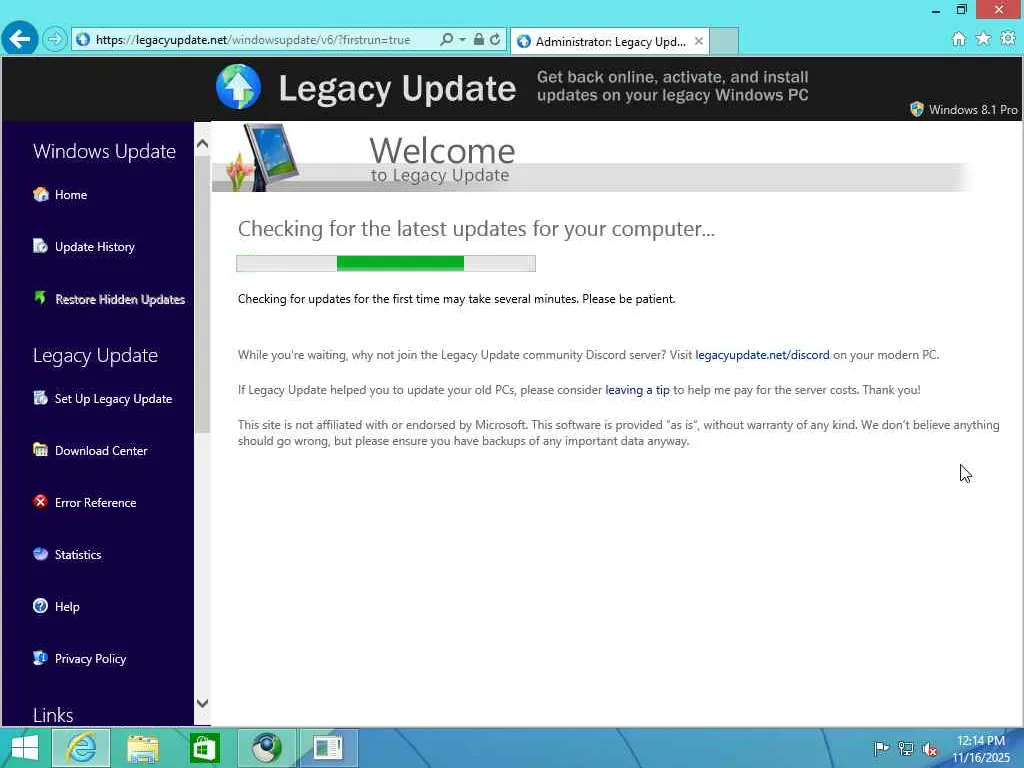This screenshot has width=1024, height=768.
Task: Click the Action Center flag tray icon
Action: tap(881, 748)
